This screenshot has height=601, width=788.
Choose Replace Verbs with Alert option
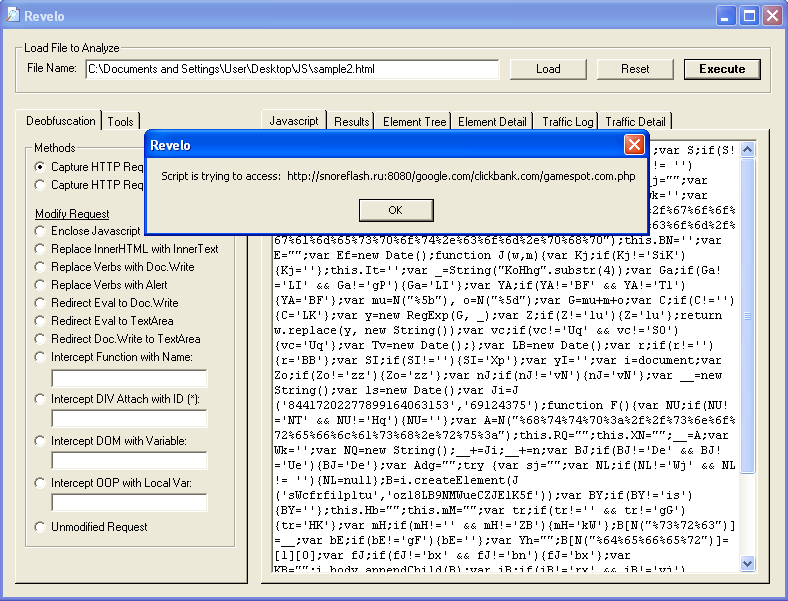pos(40,285)
